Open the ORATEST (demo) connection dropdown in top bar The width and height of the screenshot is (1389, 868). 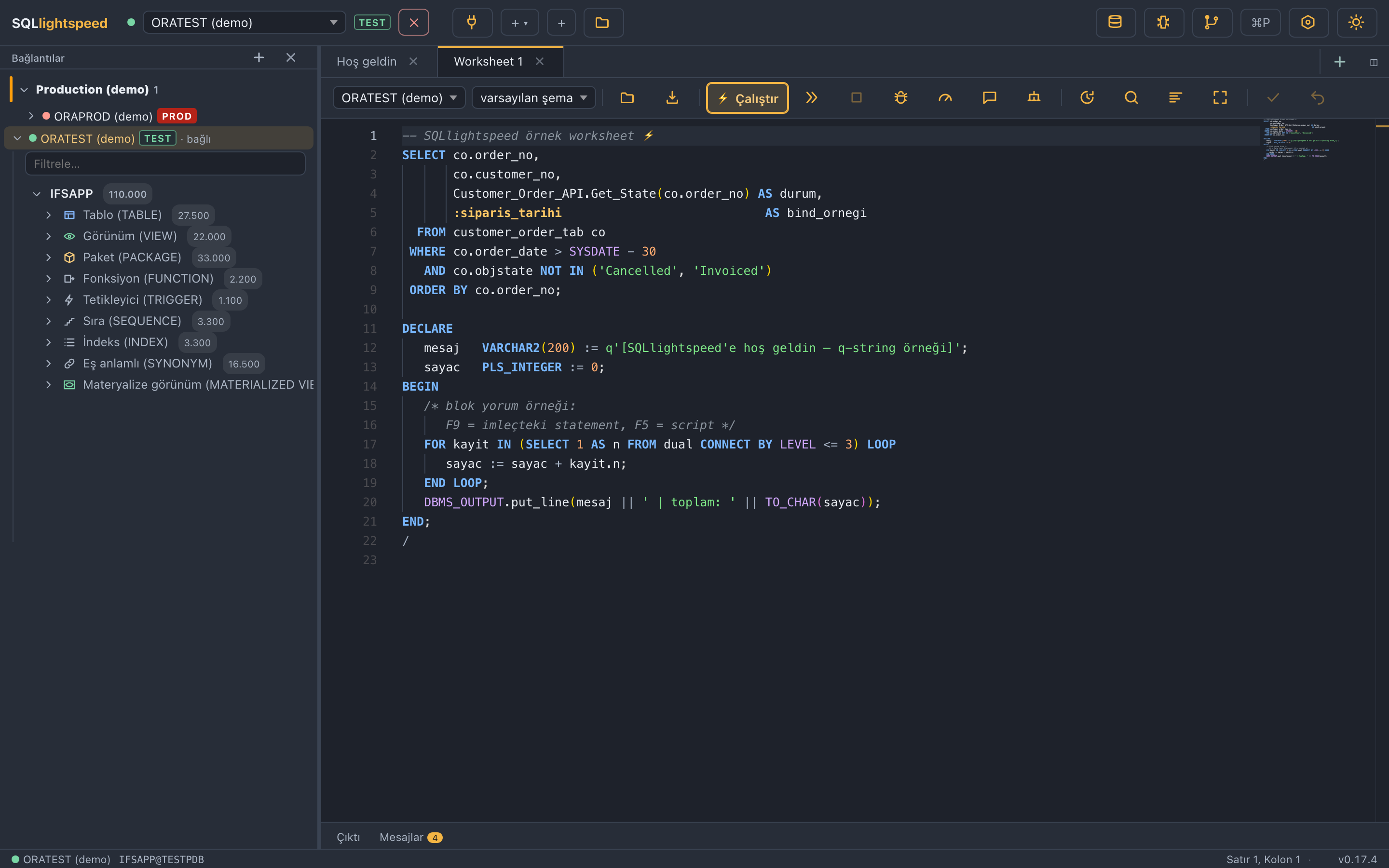pyautogui.click(x=244, y=22)
